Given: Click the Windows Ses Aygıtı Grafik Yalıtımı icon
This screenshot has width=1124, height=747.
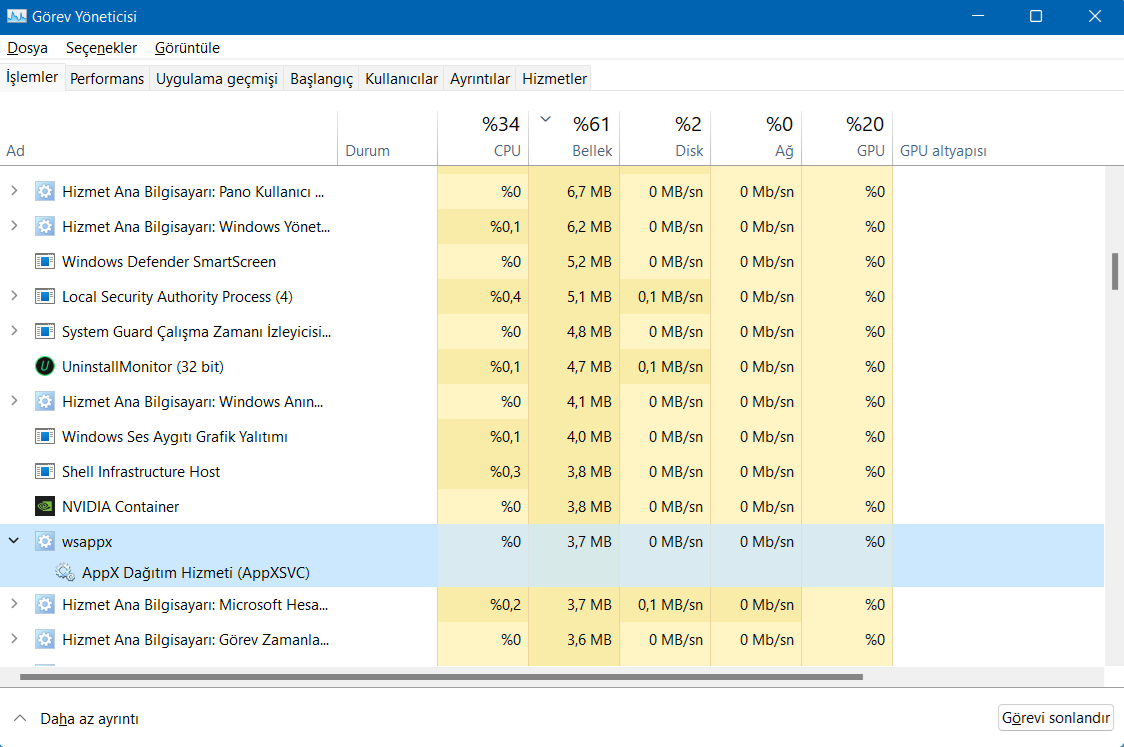Looking at the screenshot, I should (x=44, y=437).
